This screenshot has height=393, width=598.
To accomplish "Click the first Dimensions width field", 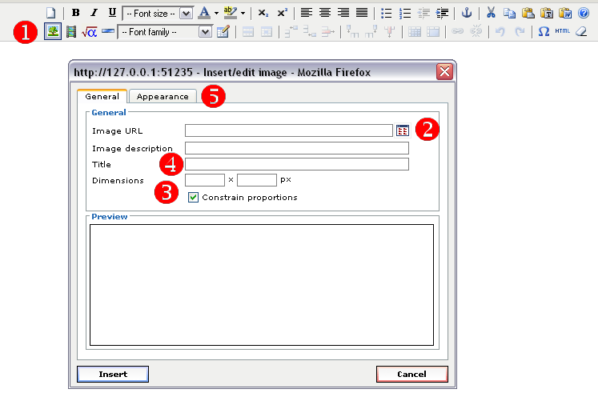I will click(x=205, y=180).
